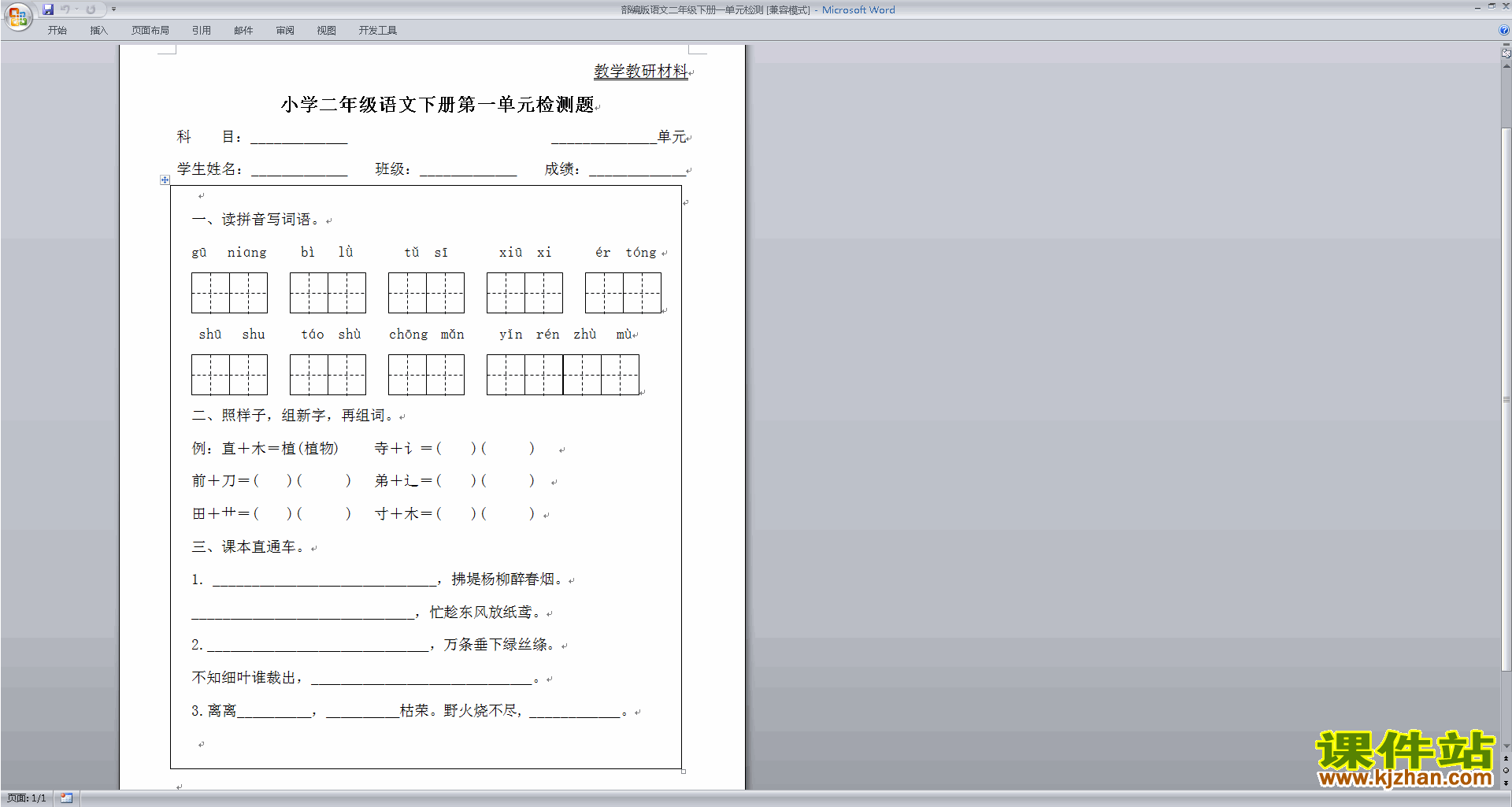1512x807 pixels.
Task: Open the 开发工具 ribbon tab
Action: (378, 31)
